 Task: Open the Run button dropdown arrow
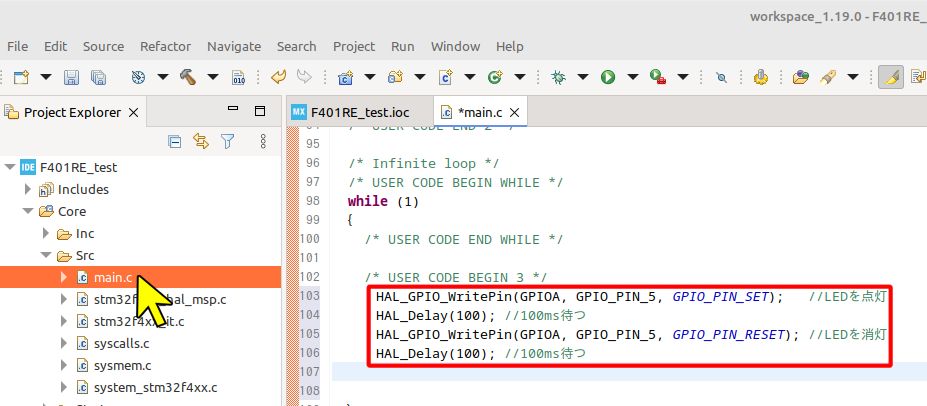click(633, 77)
